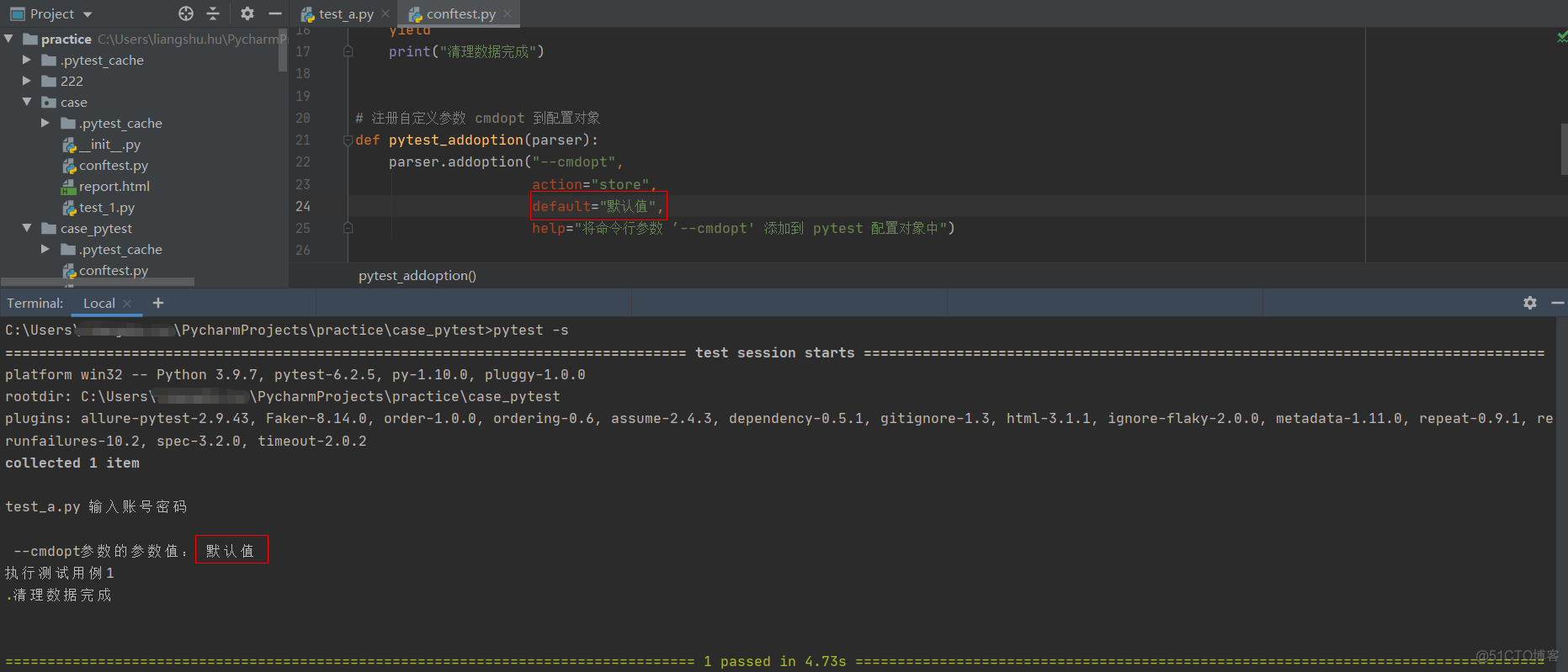Click '1 passed in 4.73s' result
The height and width of the screenshot is (672, 1568).
click(x=774, y=661)
